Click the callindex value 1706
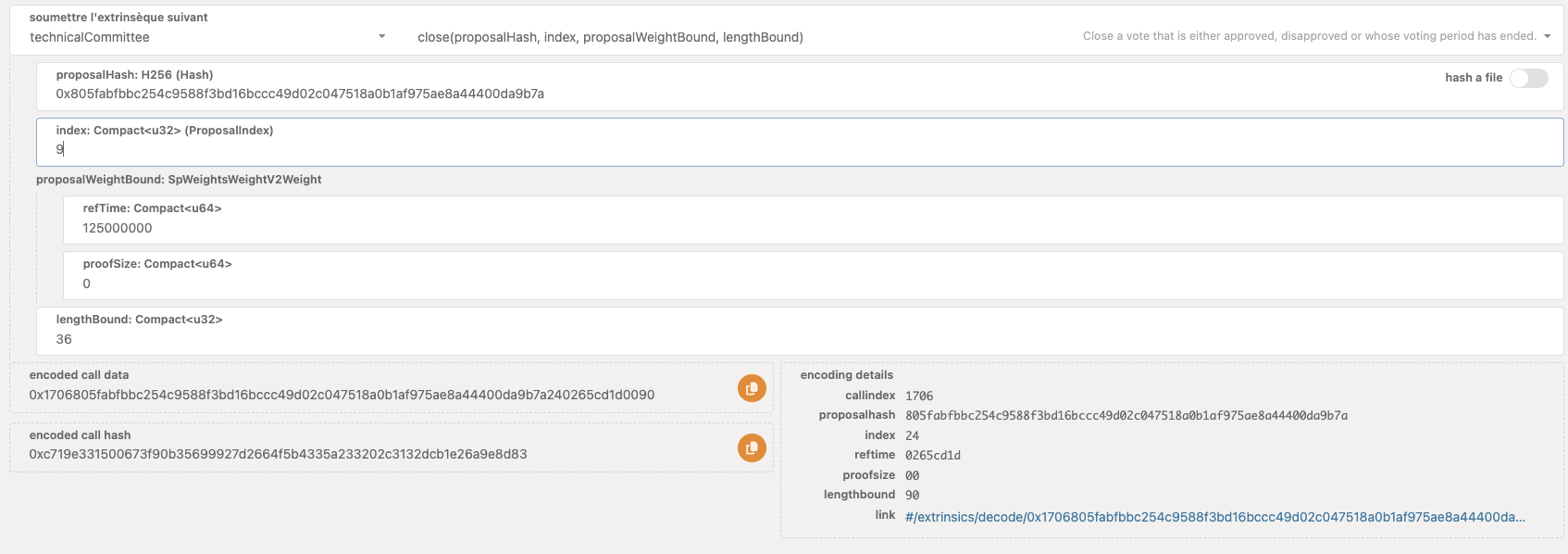The image size is (1568, 554). click(919, 396)
